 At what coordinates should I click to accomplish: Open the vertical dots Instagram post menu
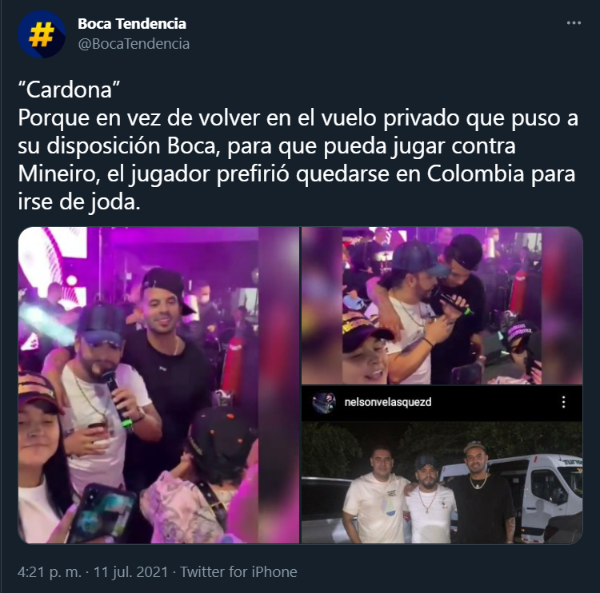(x=563, y=402)
